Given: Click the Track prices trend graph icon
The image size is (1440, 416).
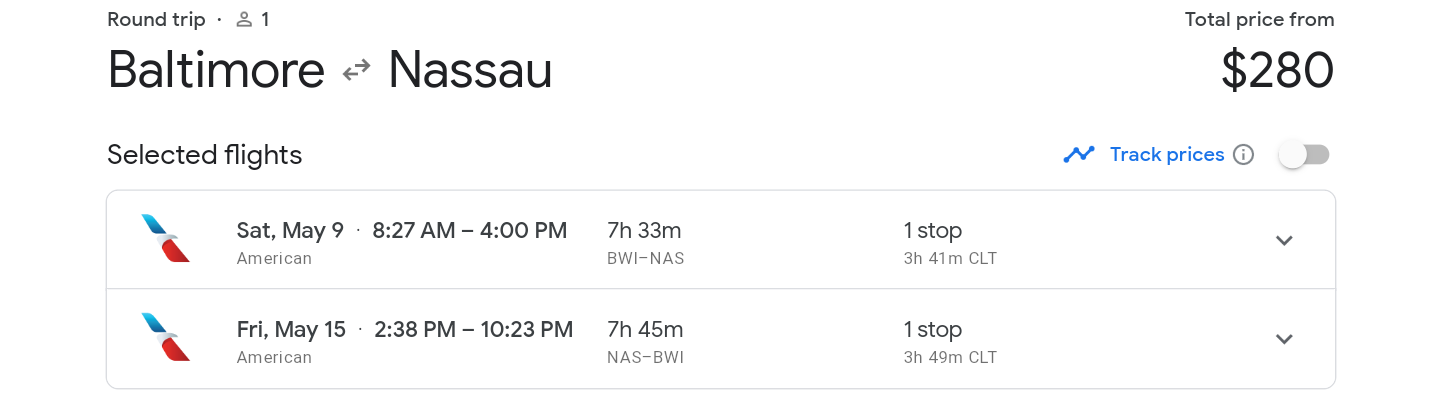Looking at the screenshot, I should tap(1079, 155).
